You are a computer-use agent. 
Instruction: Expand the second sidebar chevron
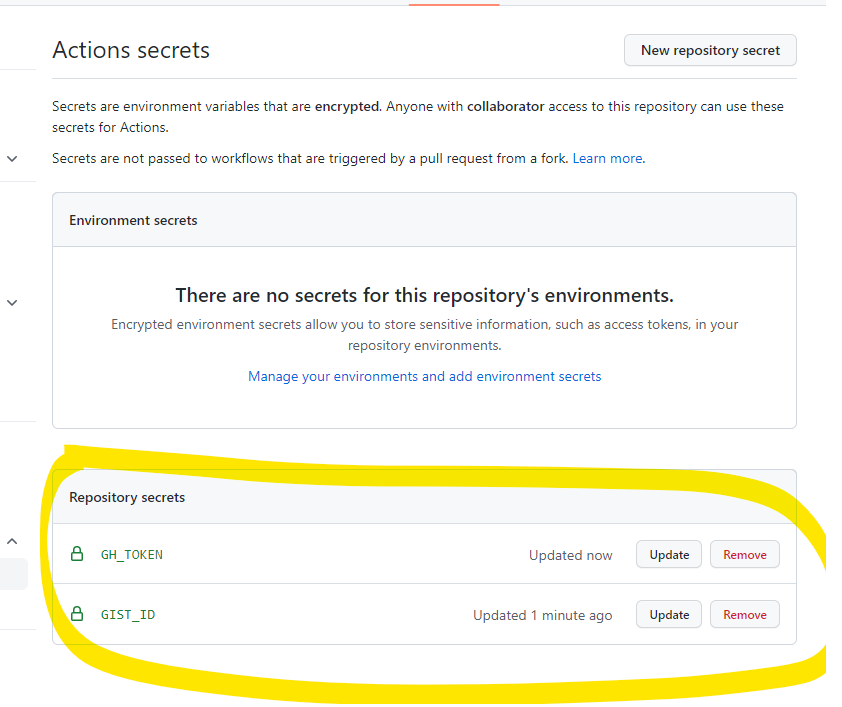pos(12,303)
